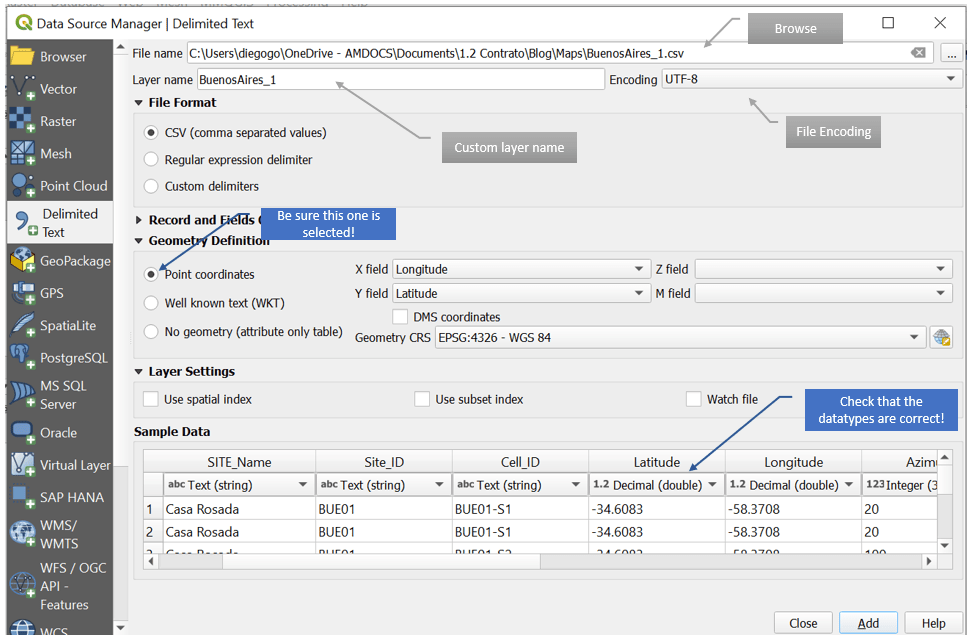
Task: Enable the DMS coordinates checkbox
Action: click(401, 317)
